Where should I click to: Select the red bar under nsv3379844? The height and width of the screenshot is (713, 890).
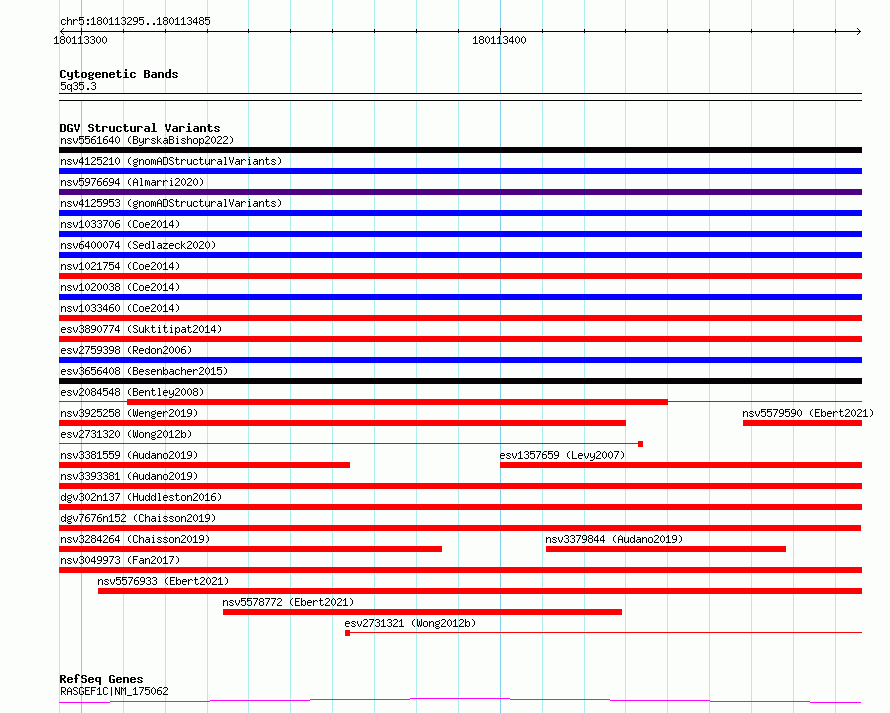[x=666, y=549]
